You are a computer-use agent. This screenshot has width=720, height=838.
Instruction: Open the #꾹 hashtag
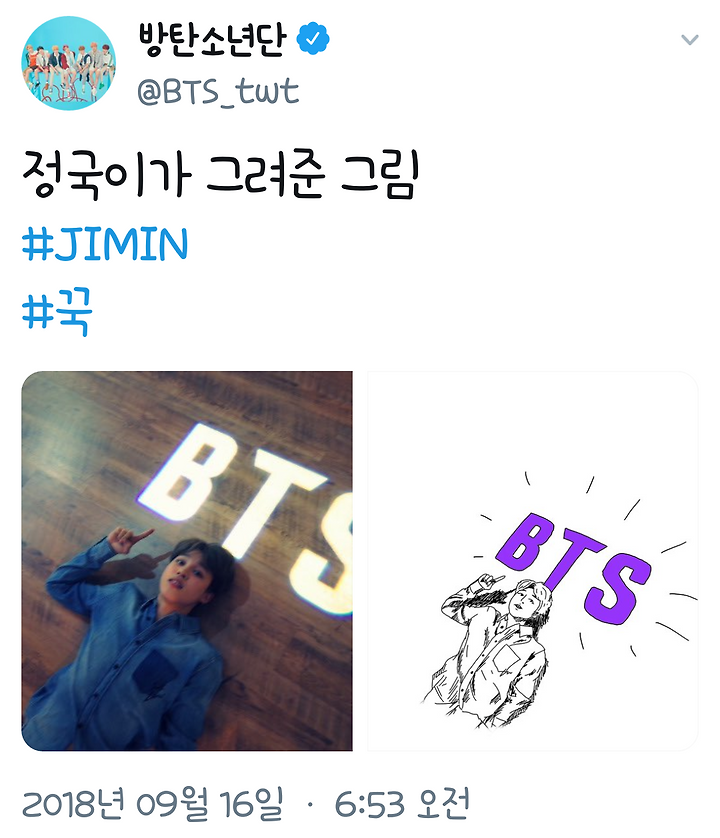click(x=57, y=312)
